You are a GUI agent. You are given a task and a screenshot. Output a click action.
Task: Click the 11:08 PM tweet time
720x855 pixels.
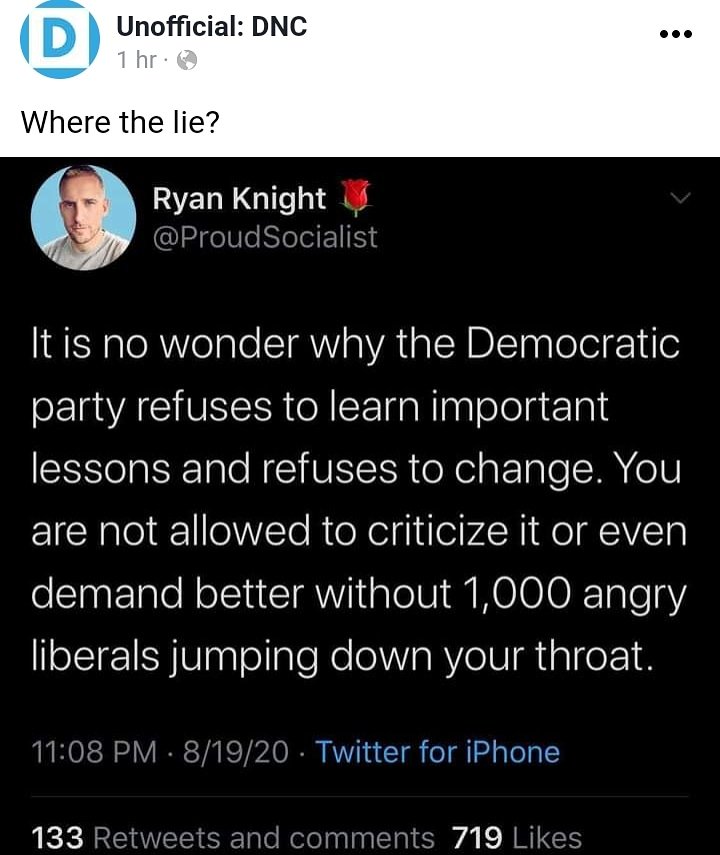(93, 751)
